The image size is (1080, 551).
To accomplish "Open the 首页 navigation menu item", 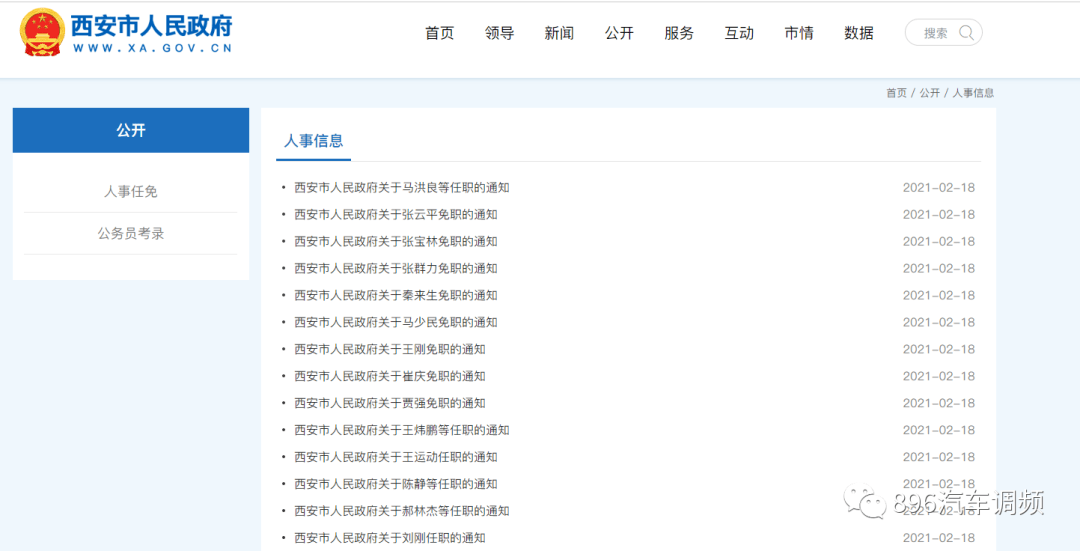I will pyautogui.click(x=439, y=33).
